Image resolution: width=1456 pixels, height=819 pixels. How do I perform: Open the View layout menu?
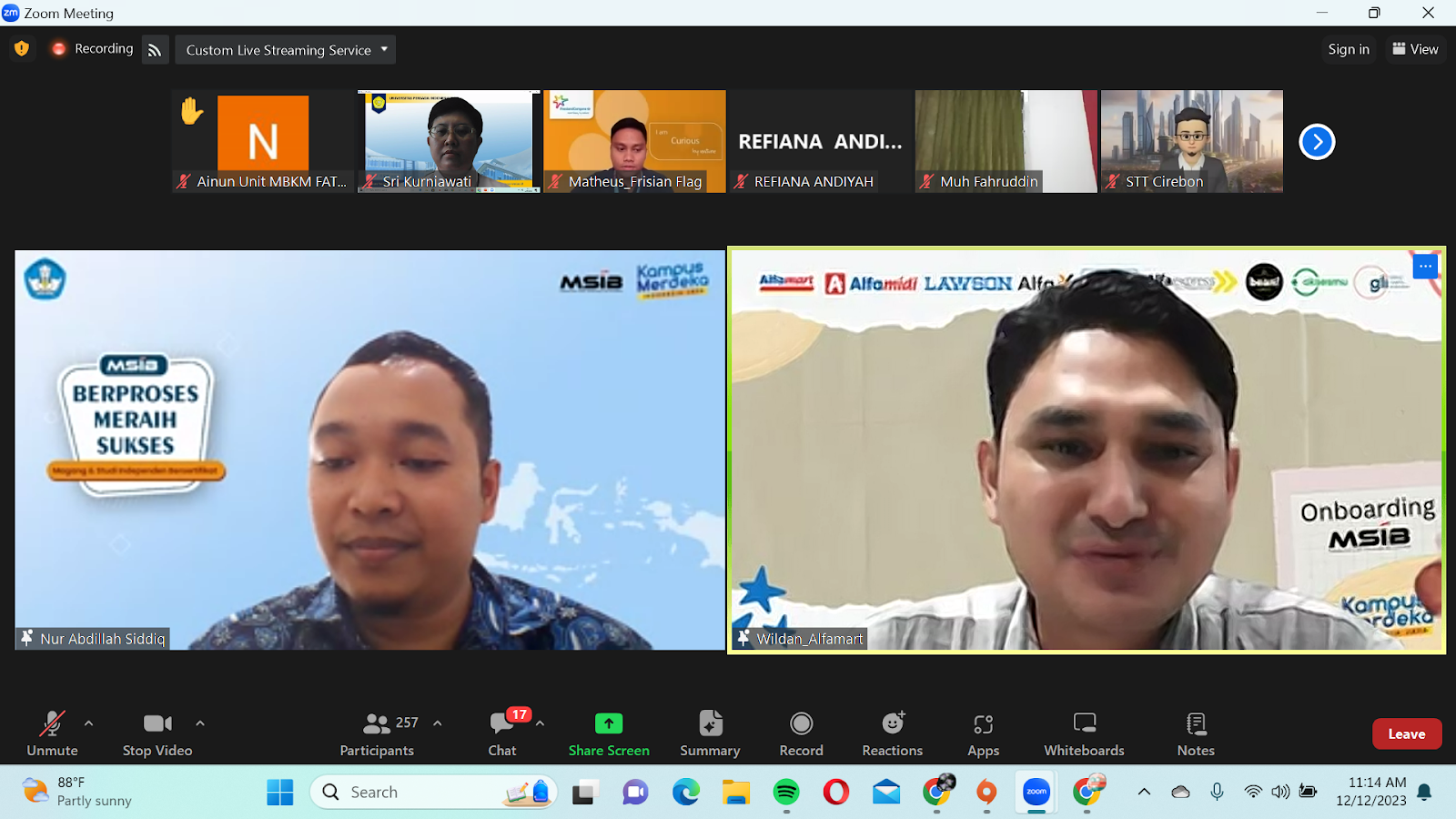click(1415, 49)
